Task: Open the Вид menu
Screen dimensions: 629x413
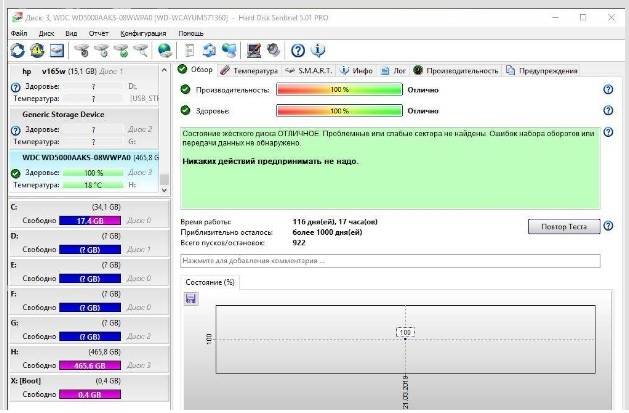Action: click(71, 33)
